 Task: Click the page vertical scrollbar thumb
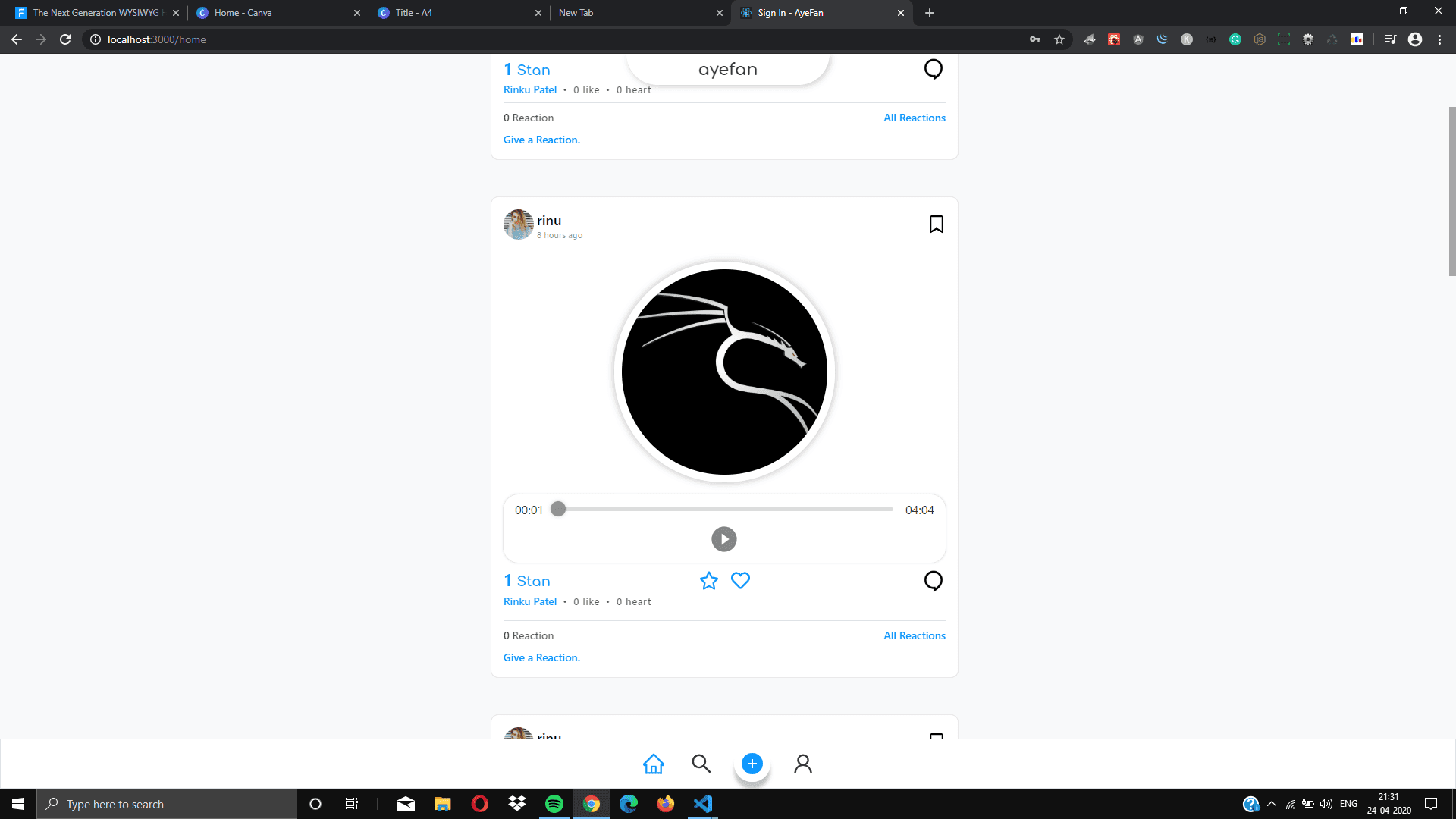(1451, 191)
